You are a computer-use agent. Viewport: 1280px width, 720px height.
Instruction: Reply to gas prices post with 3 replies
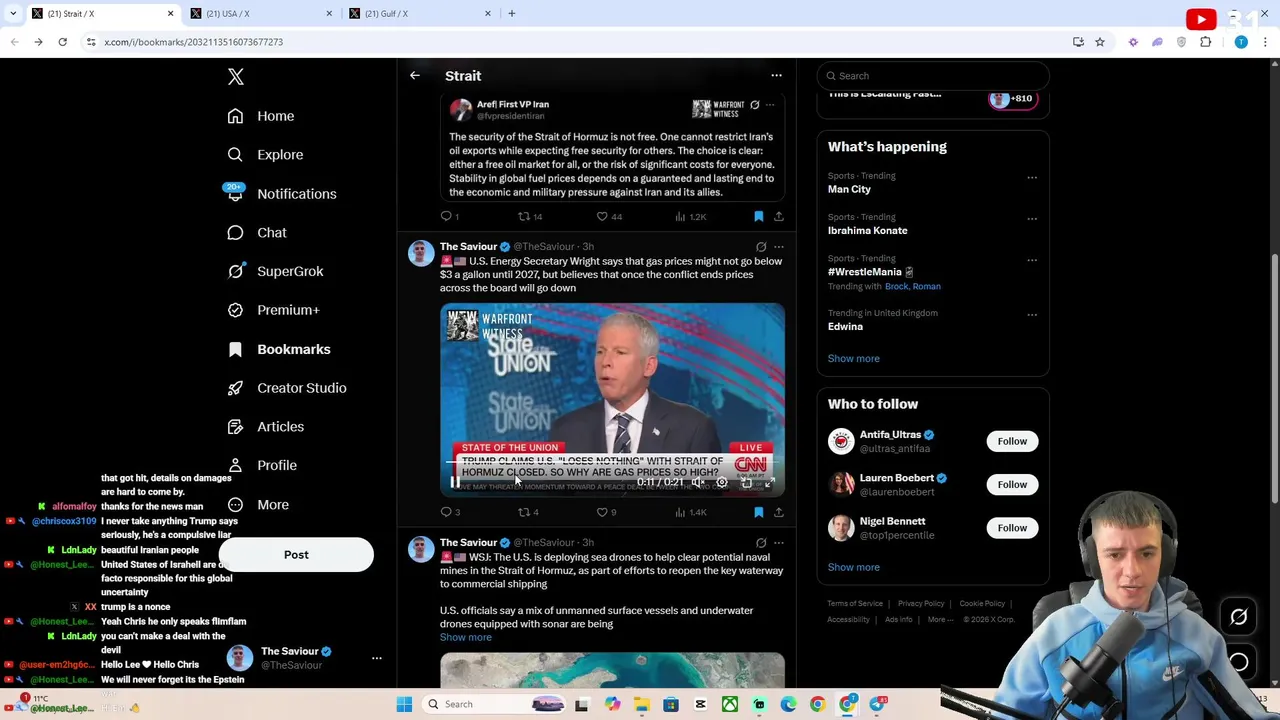point(450,512)
